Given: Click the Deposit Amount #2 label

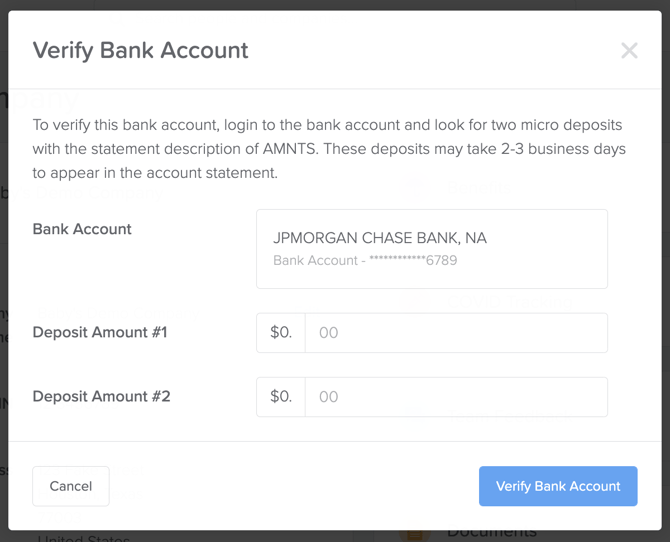Looking at the screenshot, I should 101,396.
